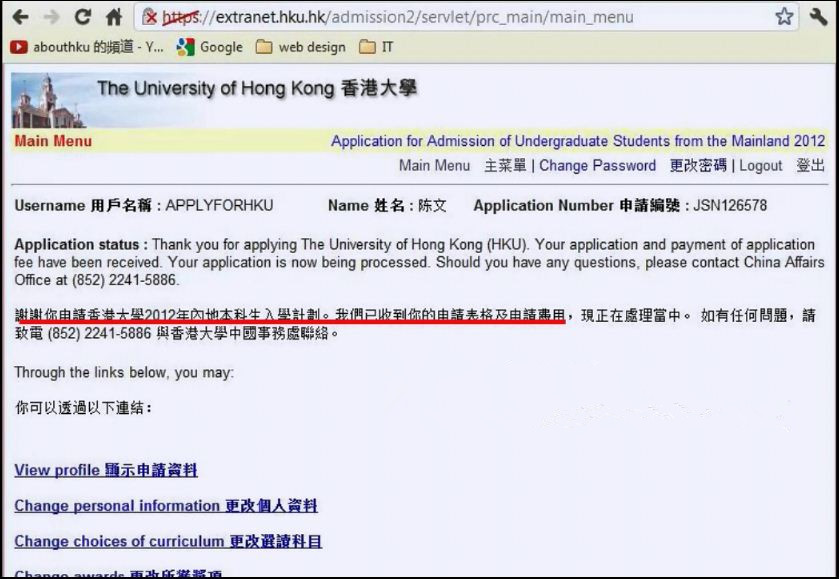Image resolution: width=839 pixels, height=579 pixels.
Task: Open the Change Password link
Action: [x=597, y=166]
